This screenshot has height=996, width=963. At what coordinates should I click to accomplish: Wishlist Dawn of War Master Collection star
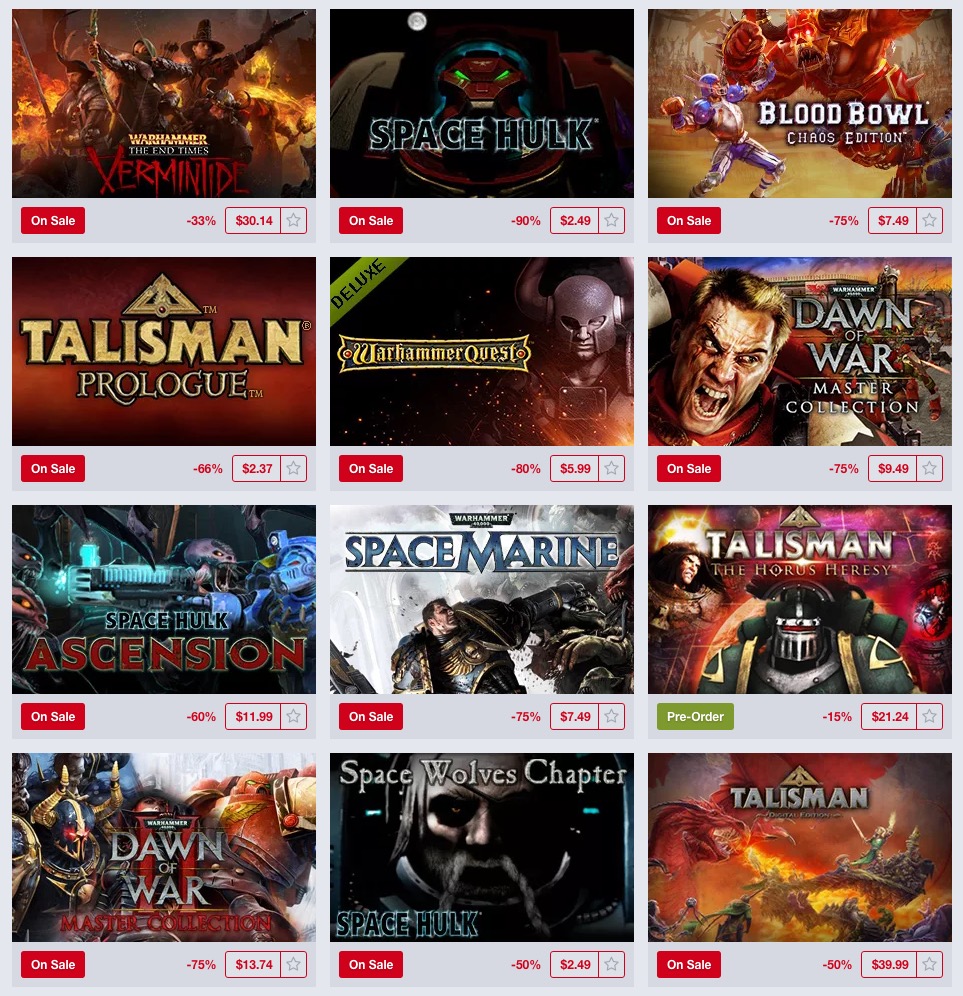click(x=929, y=468)
